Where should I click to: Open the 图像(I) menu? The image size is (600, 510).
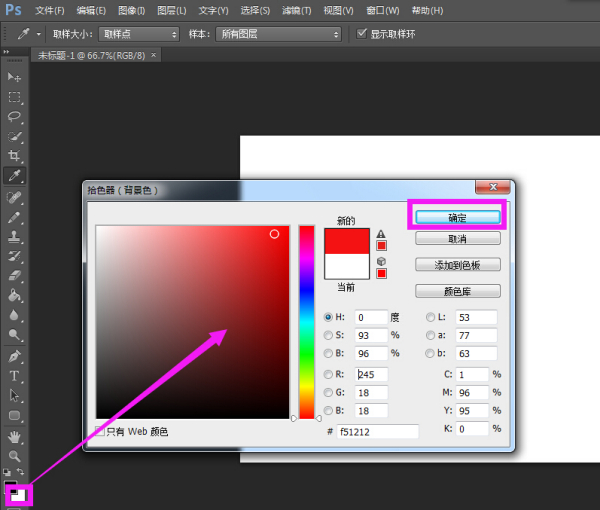tap(132, 10)
